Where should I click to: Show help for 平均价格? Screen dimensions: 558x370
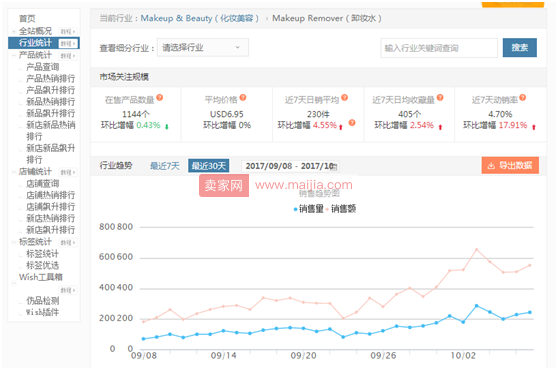point(243,97)
